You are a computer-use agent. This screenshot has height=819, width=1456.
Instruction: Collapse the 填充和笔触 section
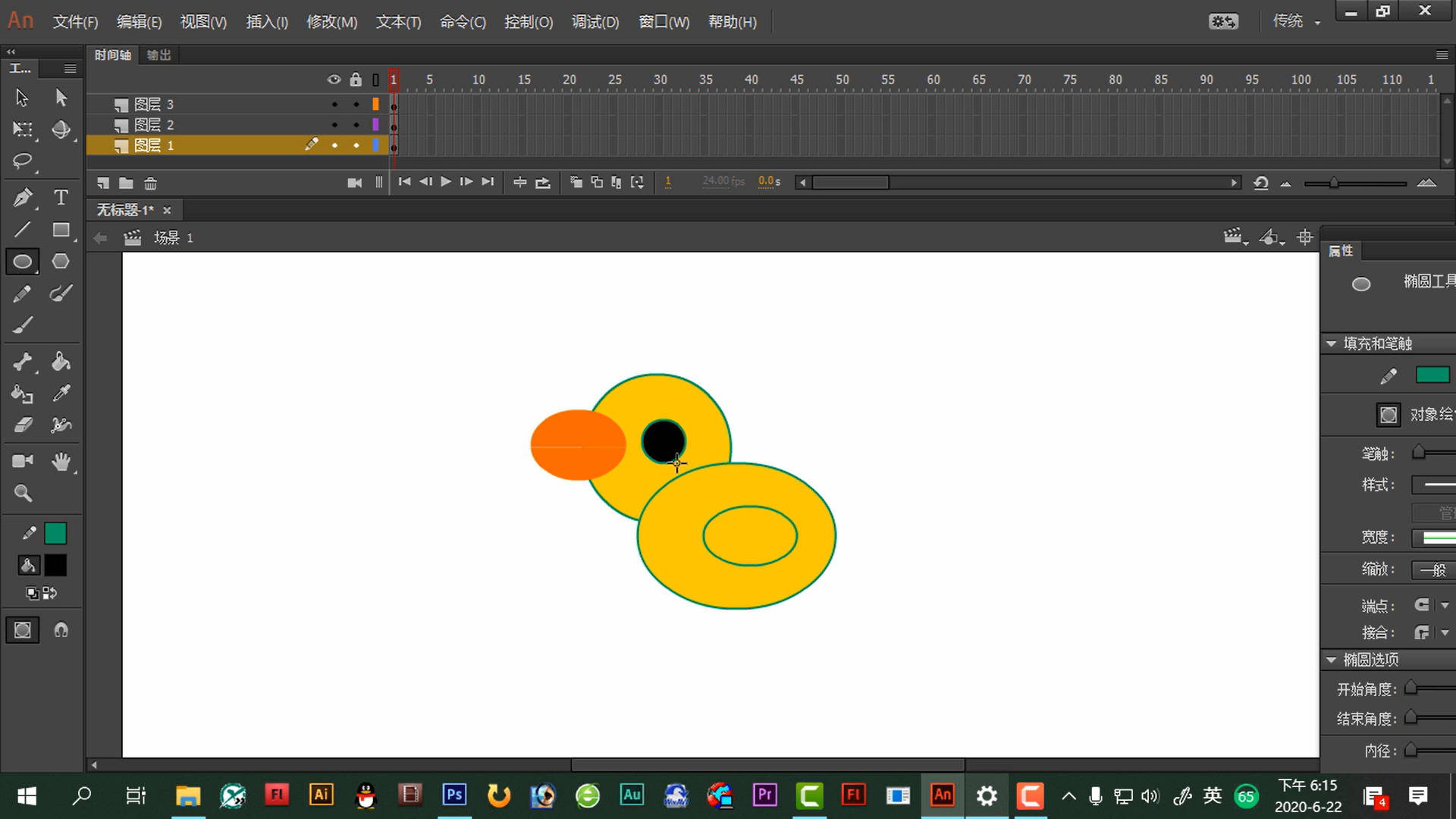[x=1331, y=344]
